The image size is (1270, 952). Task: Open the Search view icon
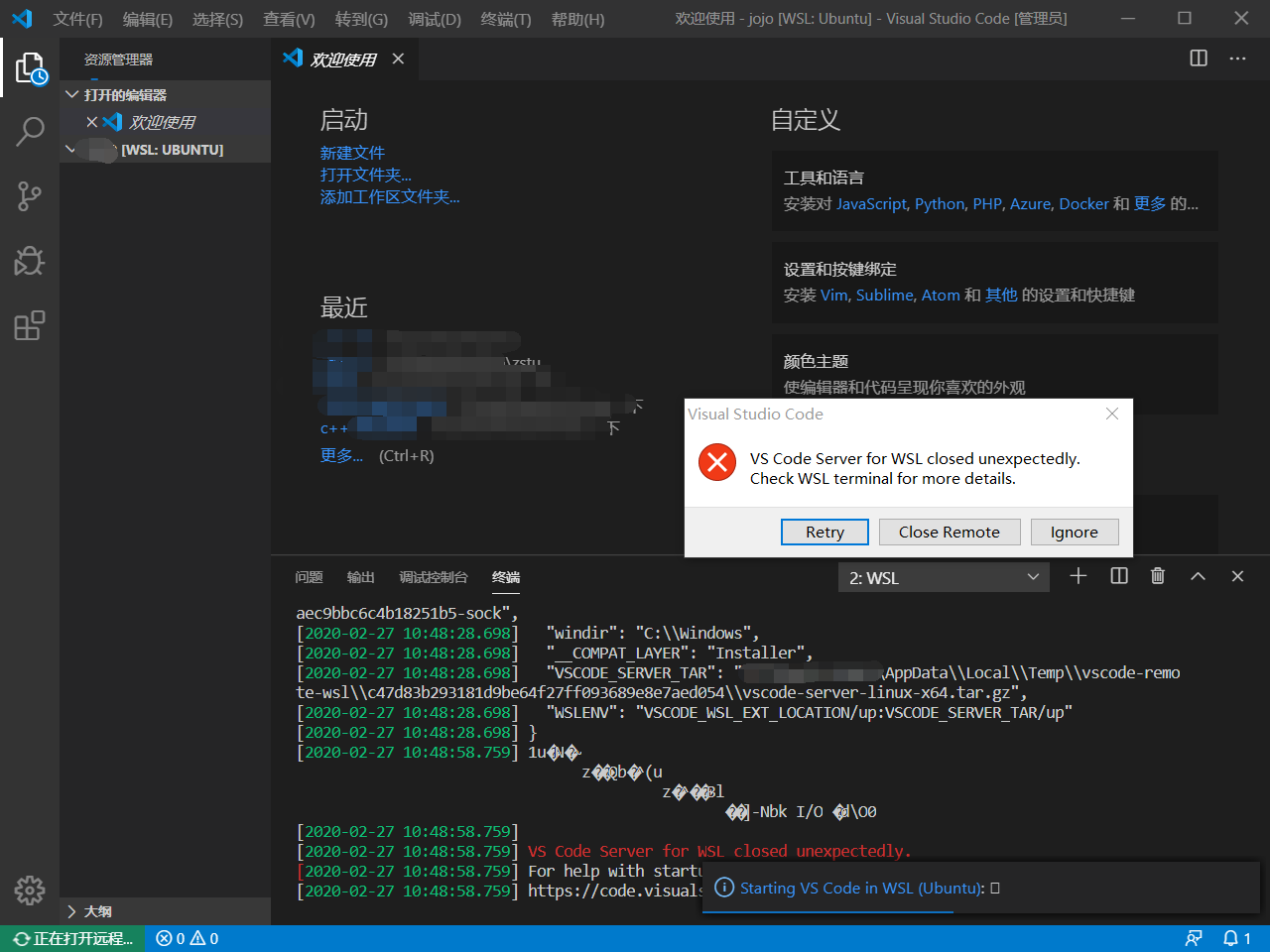tap(30, 131)
